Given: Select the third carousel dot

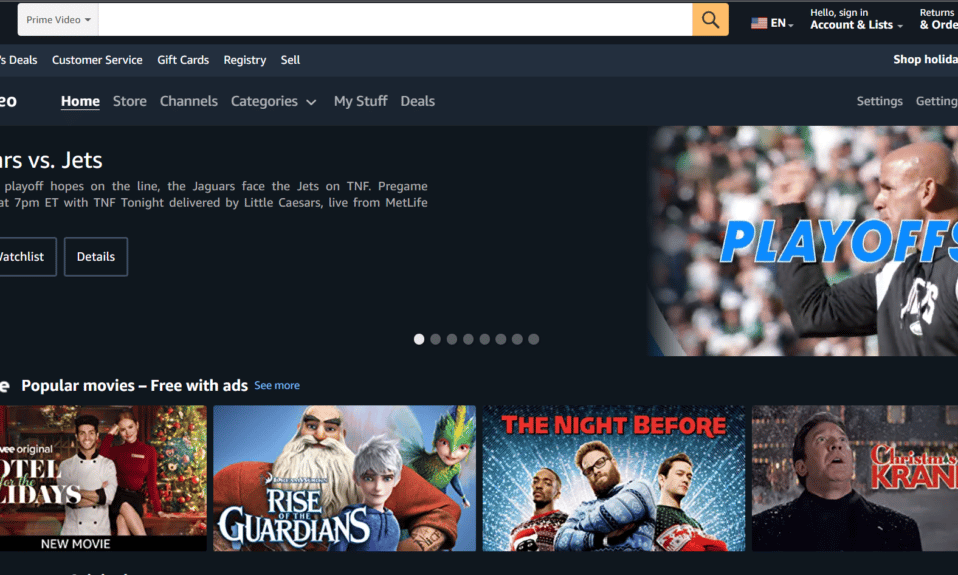Looking at the screenshot, I should [452, 339].
